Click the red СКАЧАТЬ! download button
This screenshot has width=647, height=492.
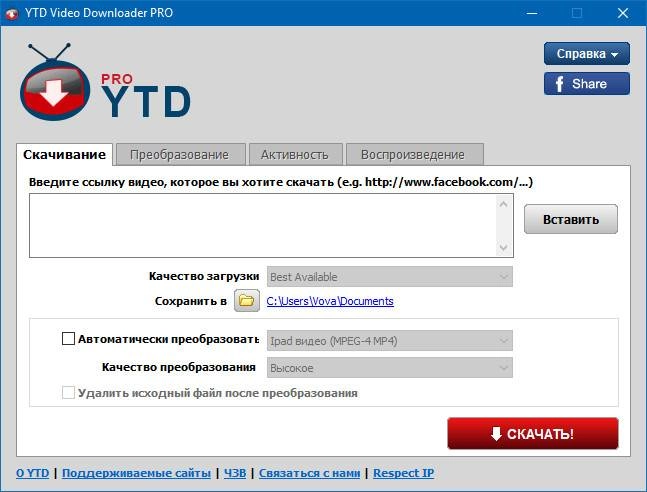click(x=533, y=433)
